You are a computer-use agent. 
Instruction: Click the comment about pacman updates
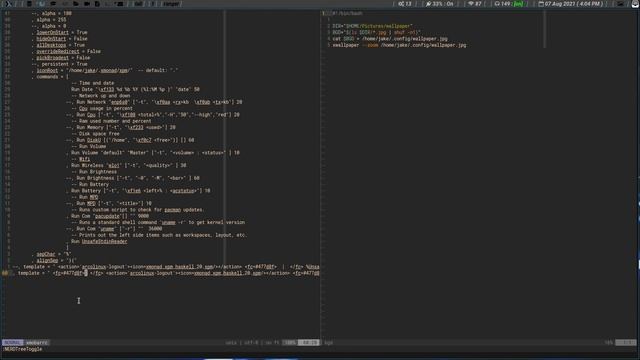(x=138, y=210)
